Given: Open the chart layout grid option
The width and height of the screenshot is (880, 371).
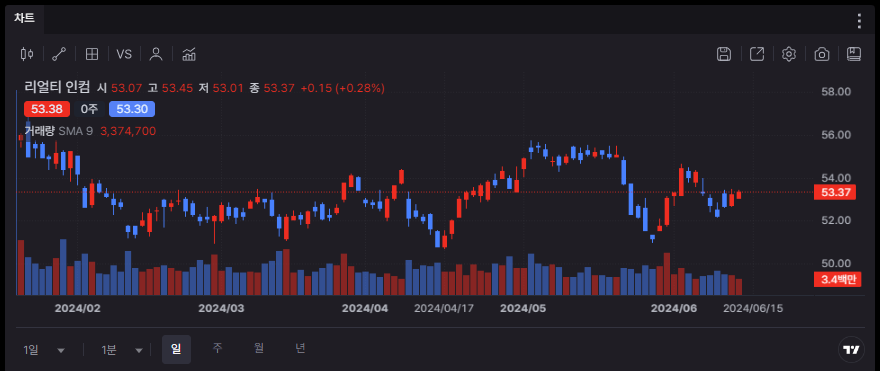Looking at the screenshot, I should point(91,54).
